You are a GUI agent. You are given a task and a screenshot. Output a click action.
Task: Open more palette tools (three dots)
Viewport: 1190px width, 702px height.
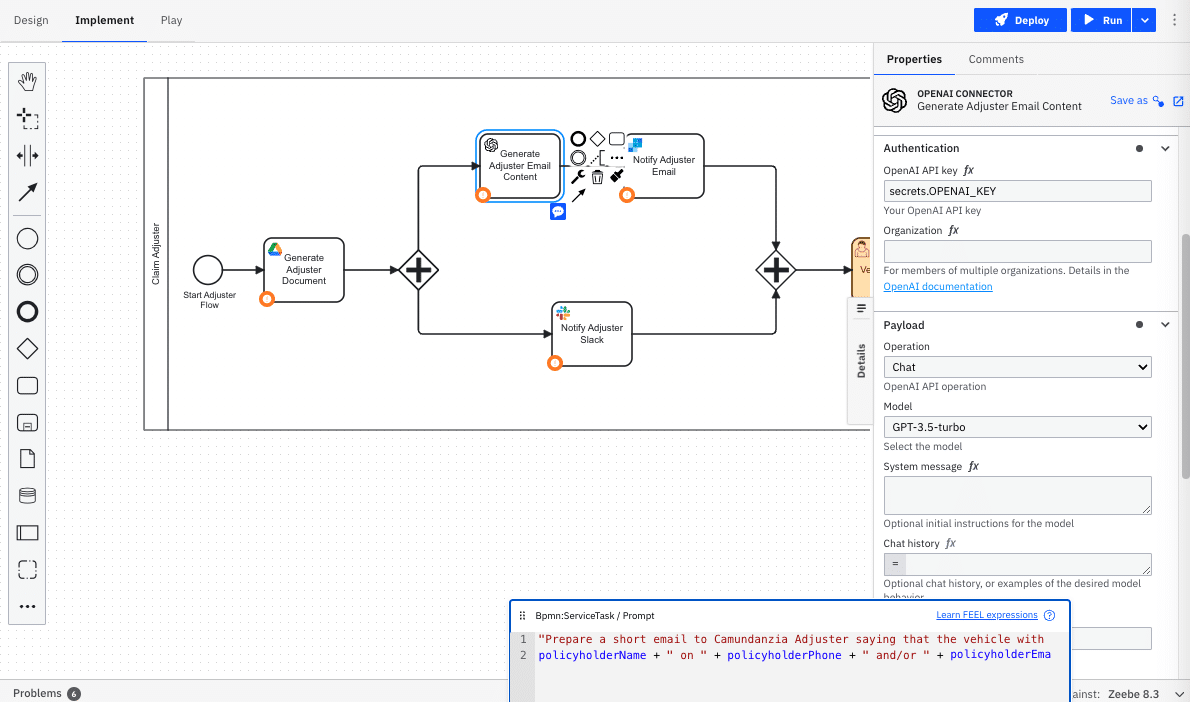coord(27,606)
